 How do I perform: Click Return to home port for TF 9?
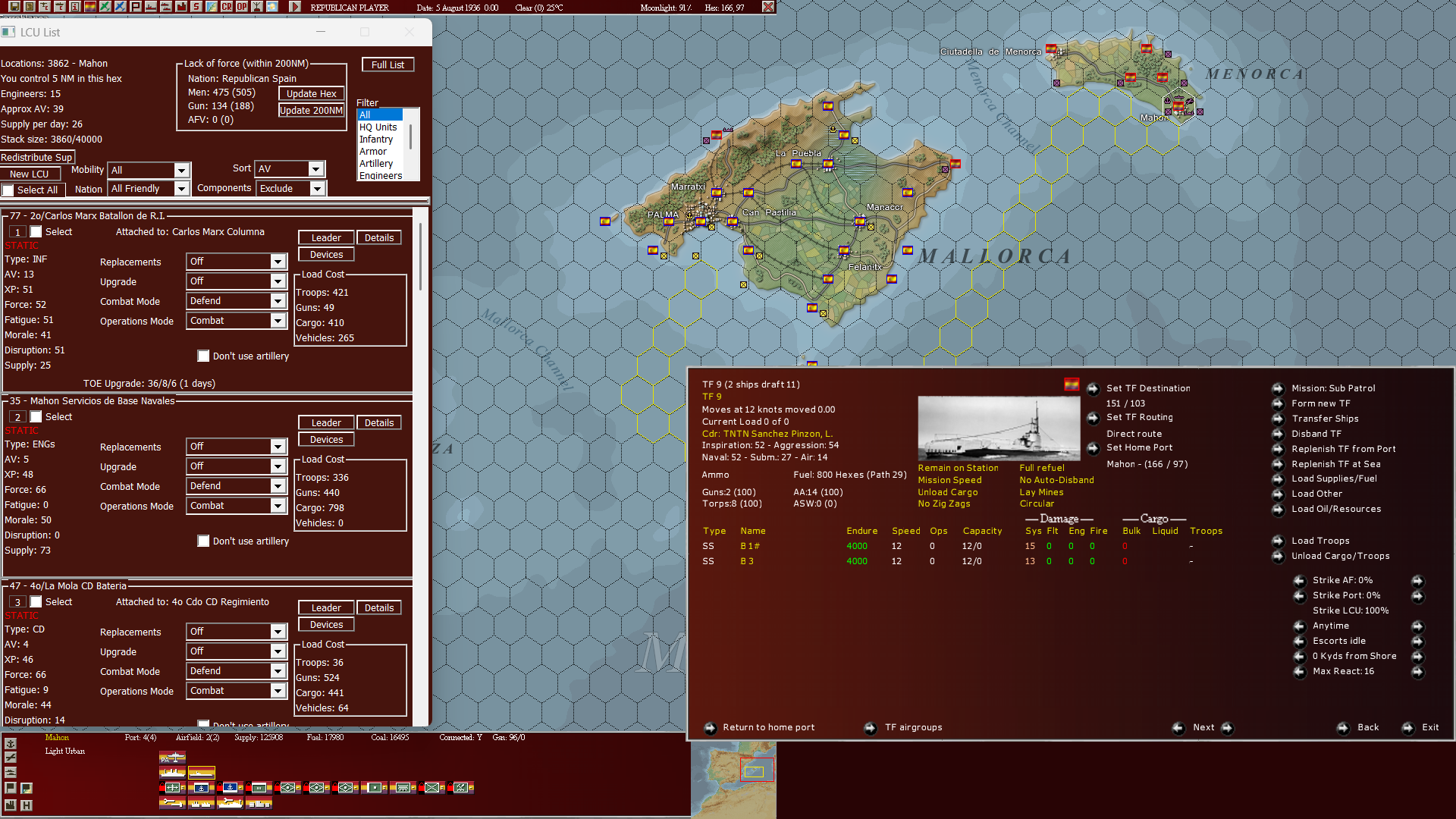click(768, 727)
